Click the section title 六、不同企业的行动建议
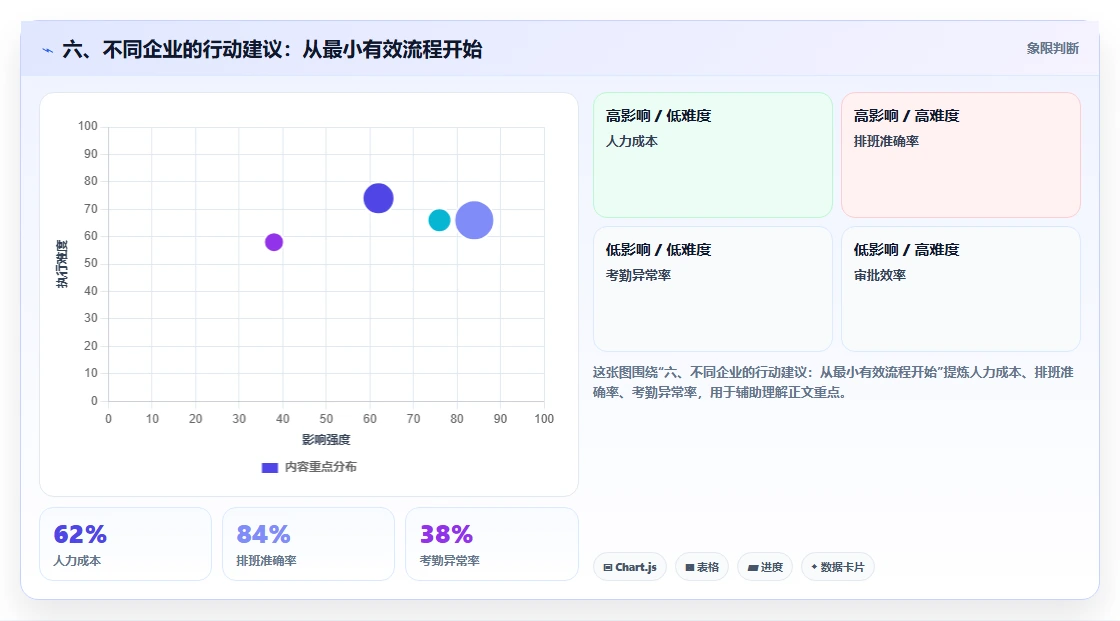The image size is (1120, 621). (272, 49)
